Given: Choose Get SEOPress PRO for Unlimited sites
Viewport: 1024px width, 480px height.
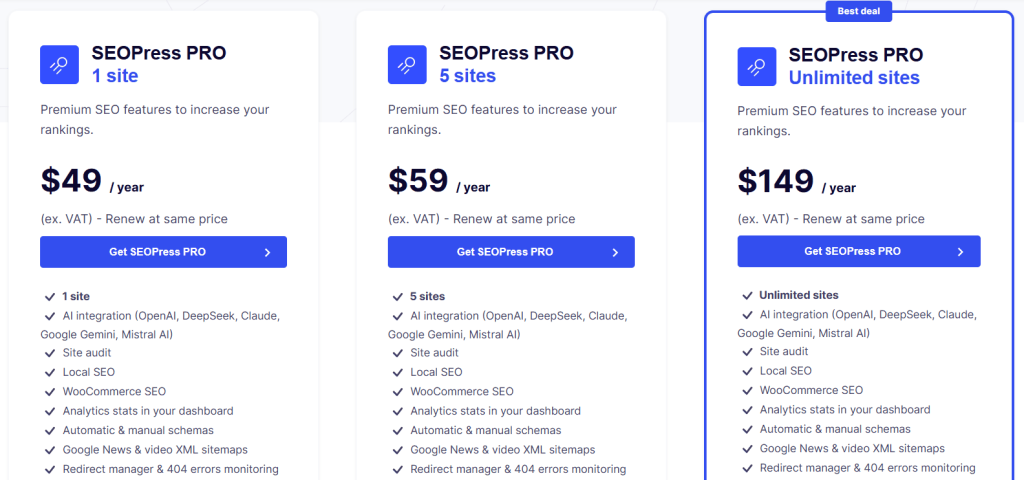Looking at the screenshot, I should (852, 252).
